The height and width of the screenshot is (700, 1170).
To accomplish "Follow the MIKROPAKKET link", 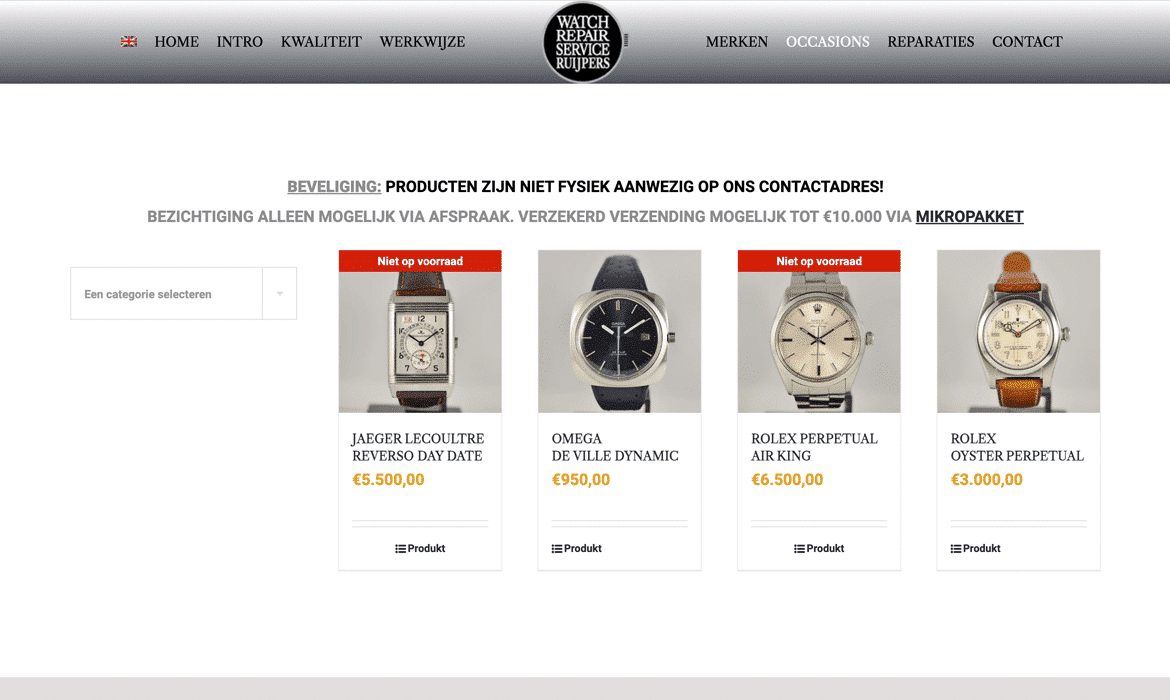I will 969,216.
